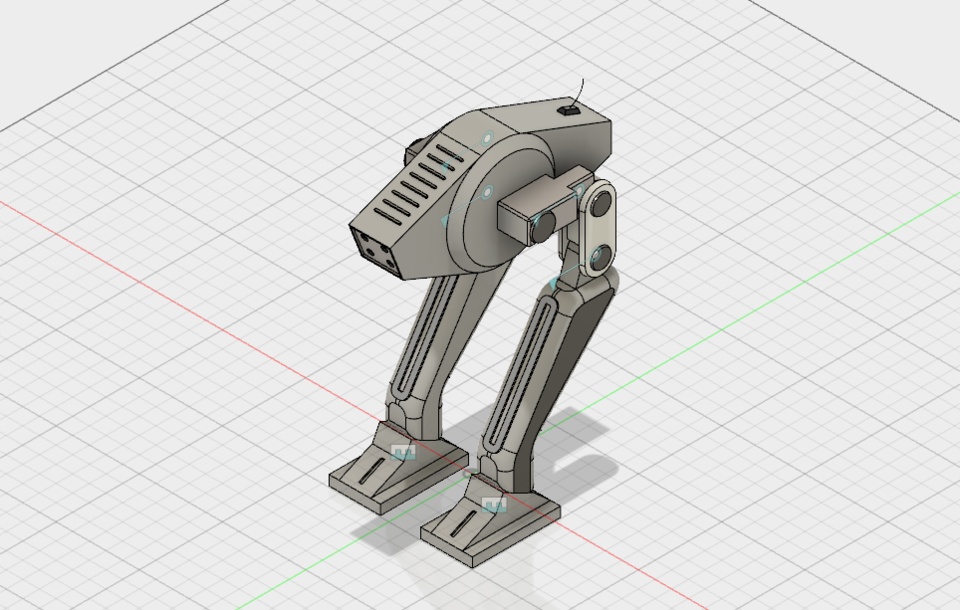Select the small black button atop the head
Viewport: 960px width, 610px height.
click(568, 110)
